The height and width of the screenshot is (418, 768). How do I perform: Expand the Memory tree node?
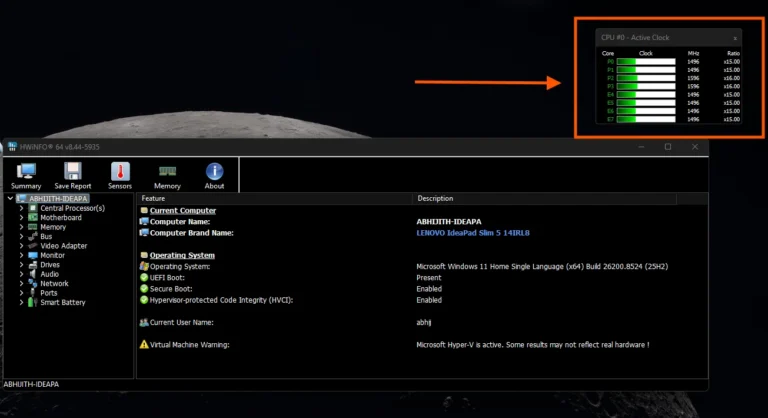tap(21, 227)
